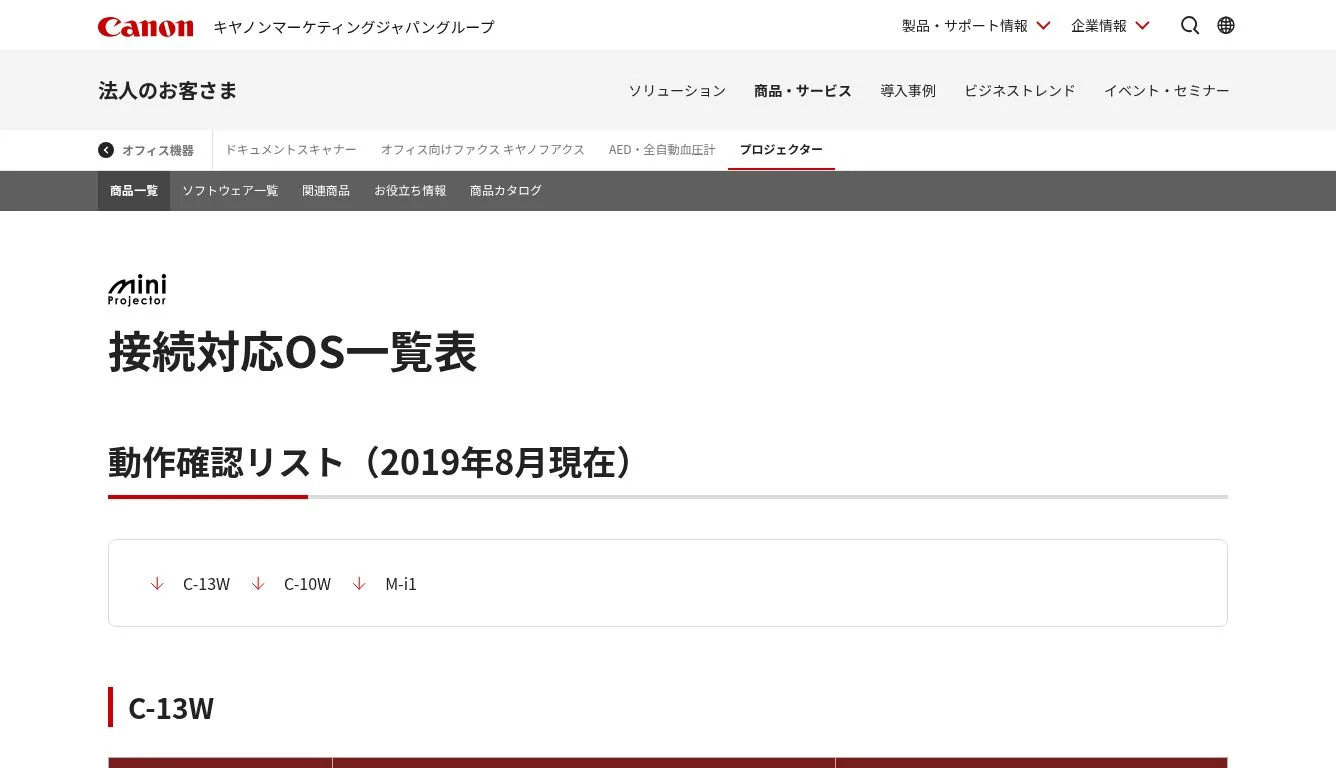Go to ドキュメントスキャナー category
This screenshot has width=1336, height=768.
tap(290, 150)
